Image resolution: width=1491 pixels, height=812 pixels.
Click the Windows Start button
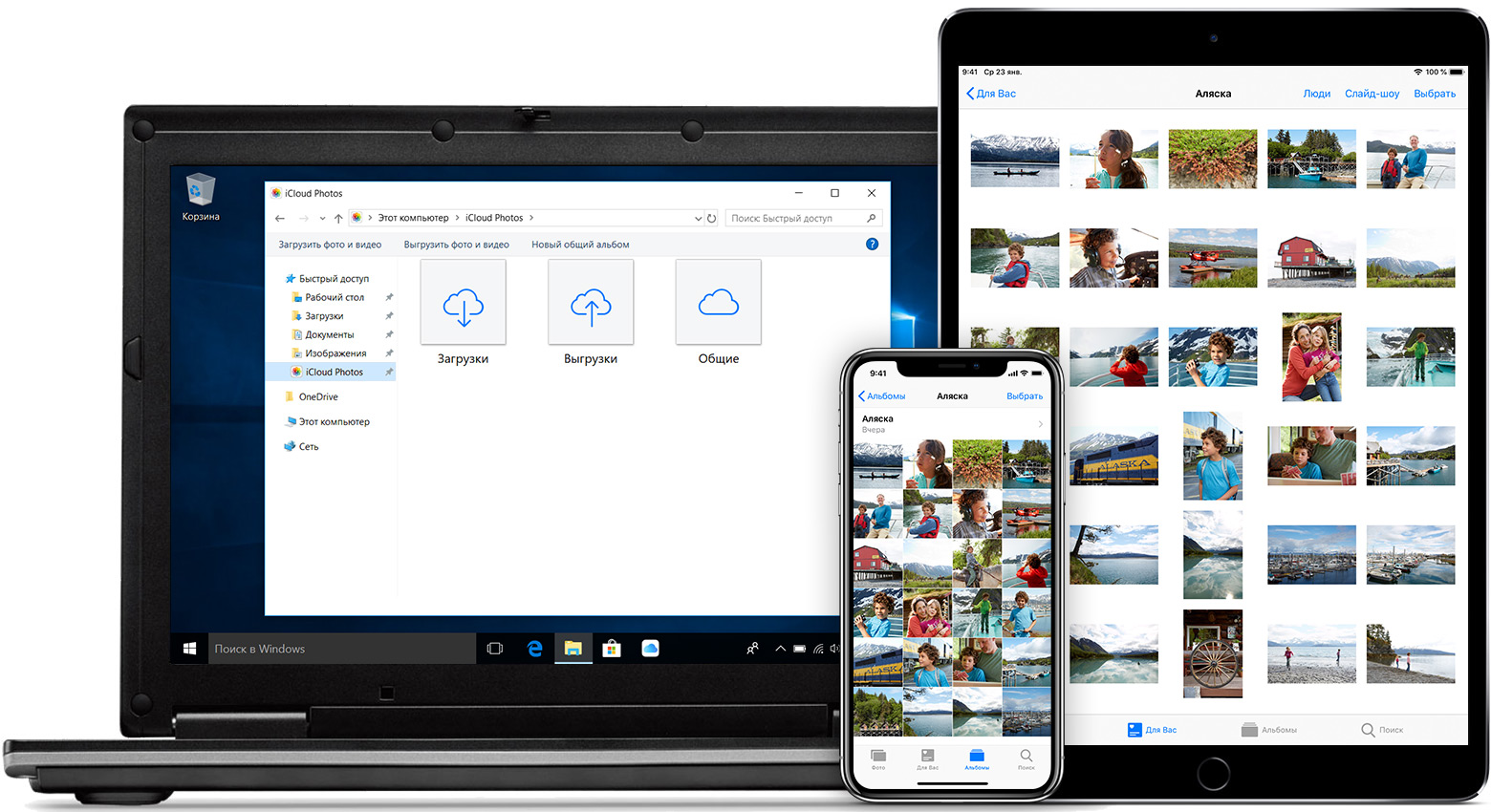189,649
